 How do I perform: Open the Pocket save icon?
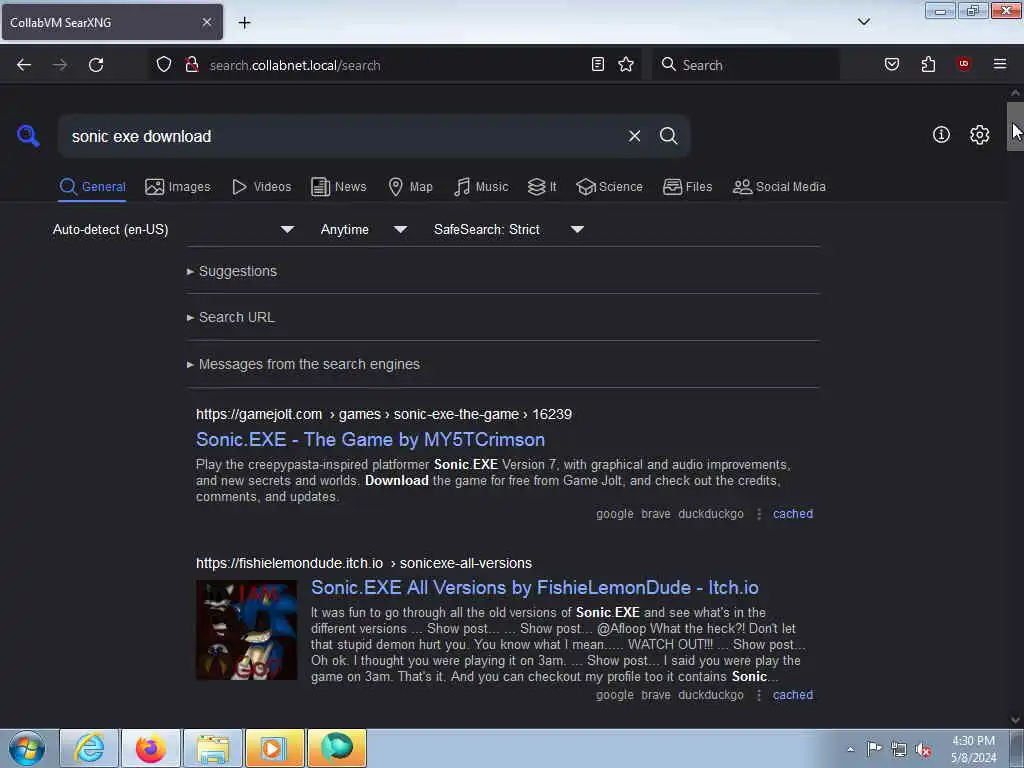click(x=892, y=64)
